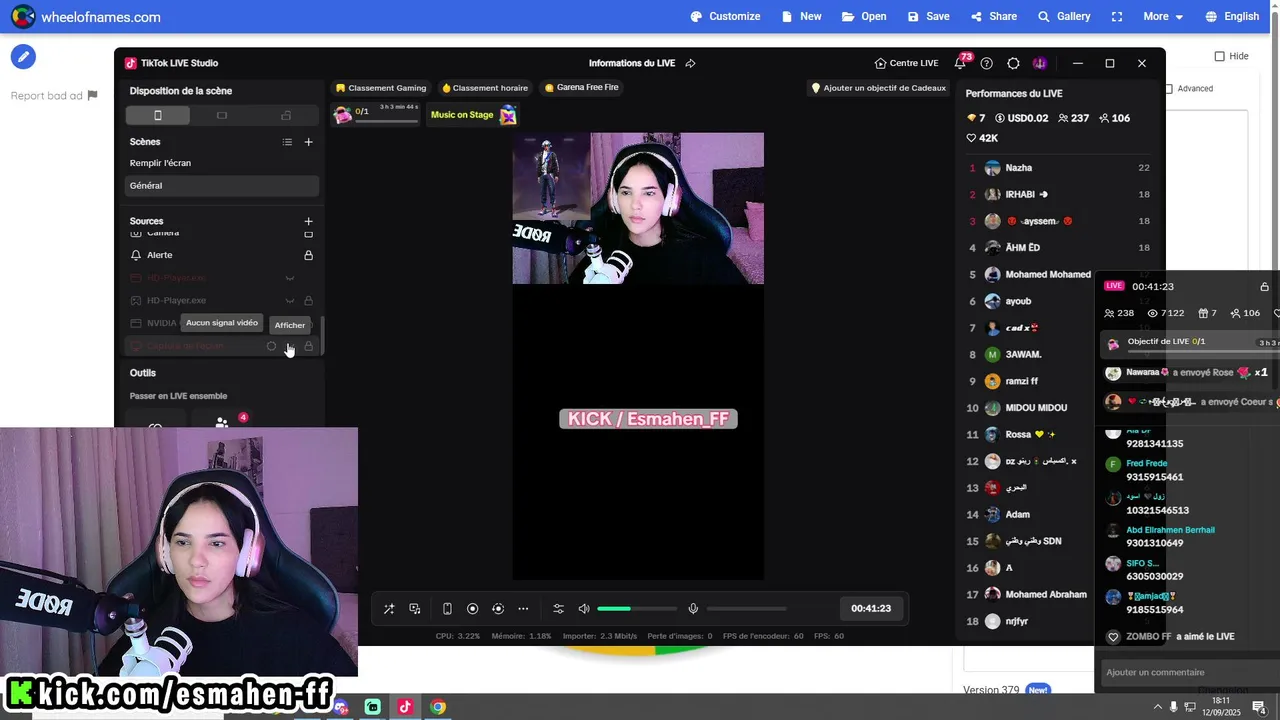Select the Alerte source row
The width and height of the screenshot is (1280, 720).
(222, 255)
